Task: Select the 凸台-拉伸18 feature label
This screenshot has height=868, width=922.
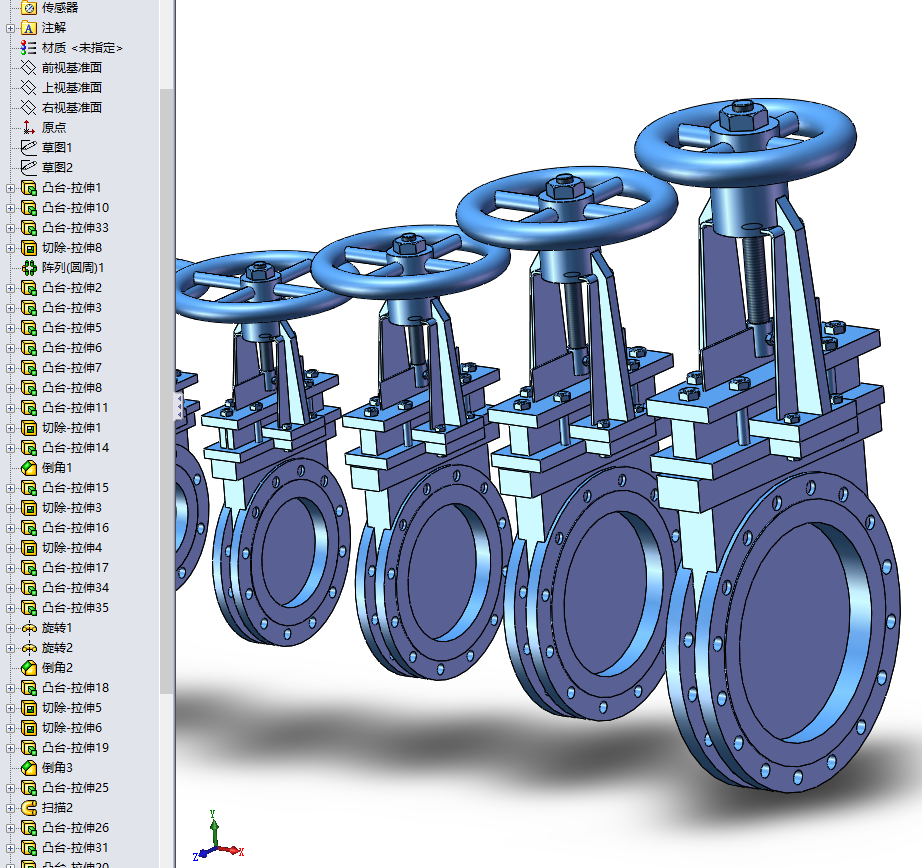Action: (x=75, y=687)
